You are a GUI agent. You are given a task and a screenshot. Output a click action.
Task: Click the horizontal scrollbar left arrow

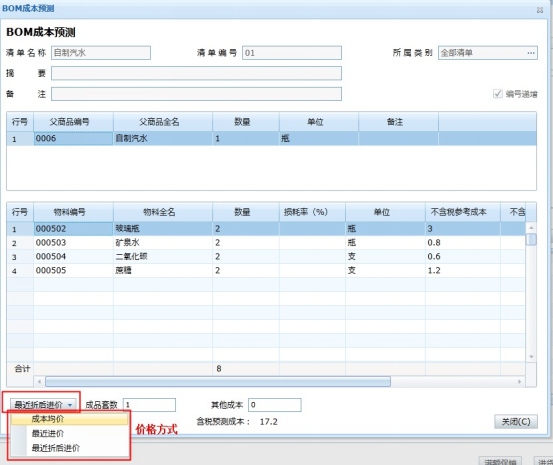click(39, 381)
